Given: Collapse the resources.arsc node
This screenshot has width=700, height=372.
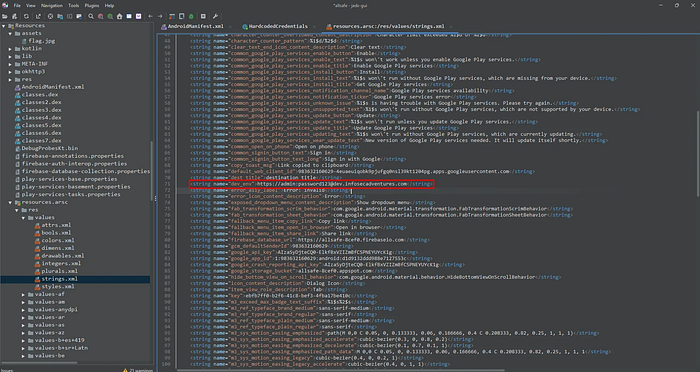Looking at the screenshot, I should [10, 202].
